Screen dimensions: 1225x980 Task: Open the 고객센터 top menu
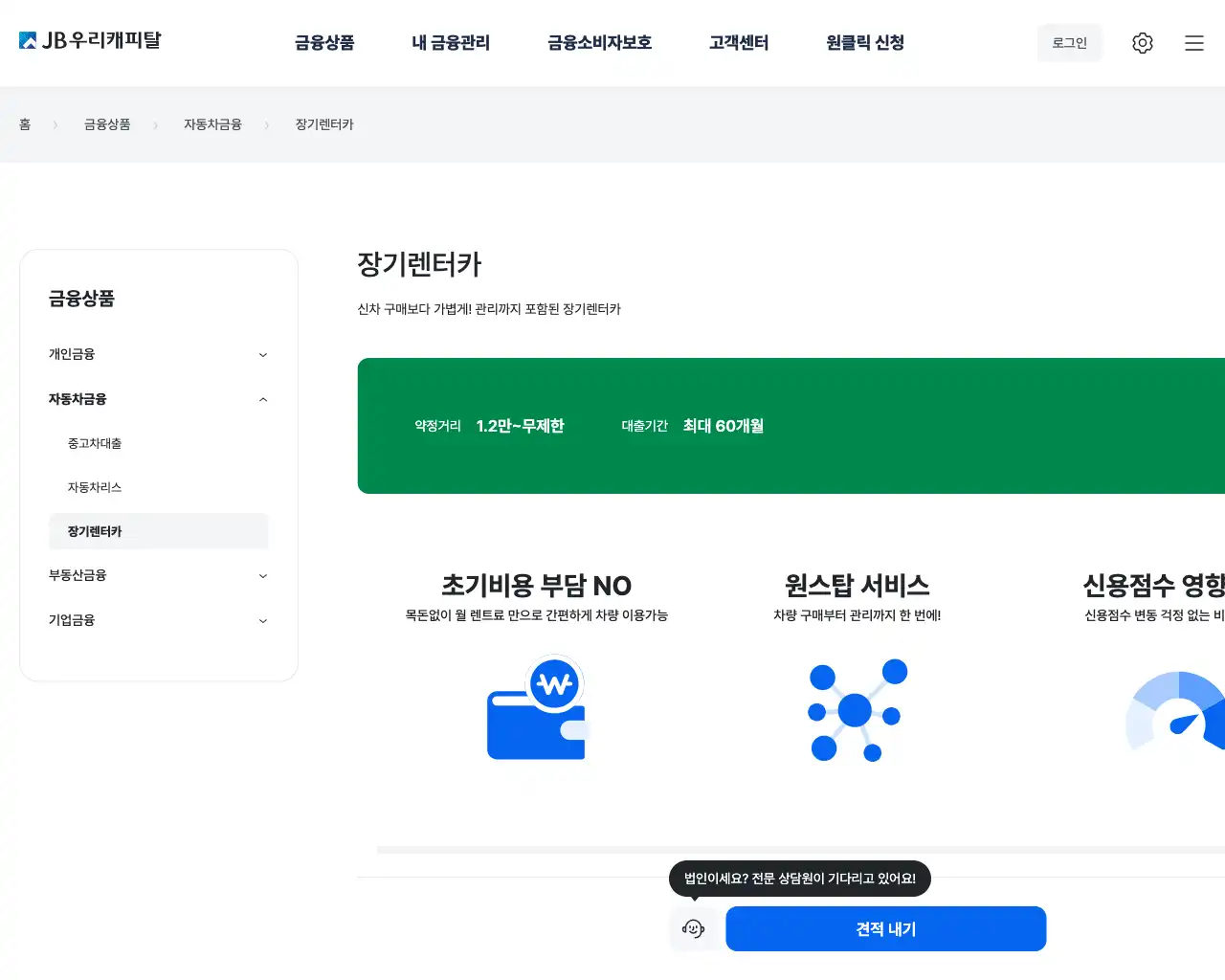[739, 43]
